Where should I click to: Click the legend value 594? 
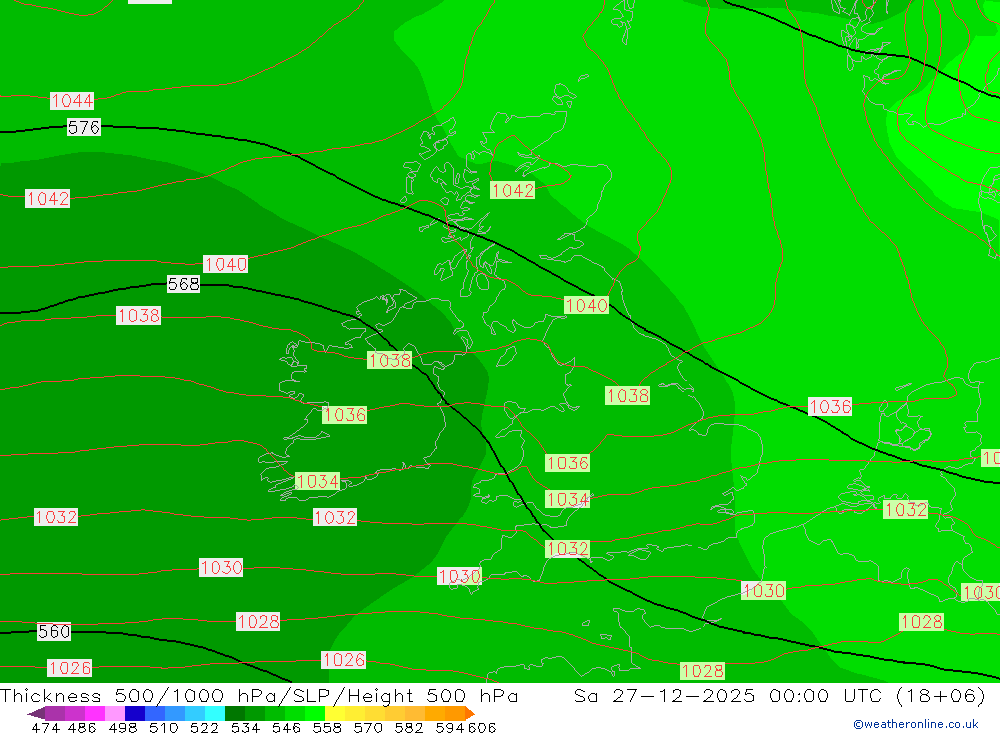pyautogui.click(x=450, y=728)
